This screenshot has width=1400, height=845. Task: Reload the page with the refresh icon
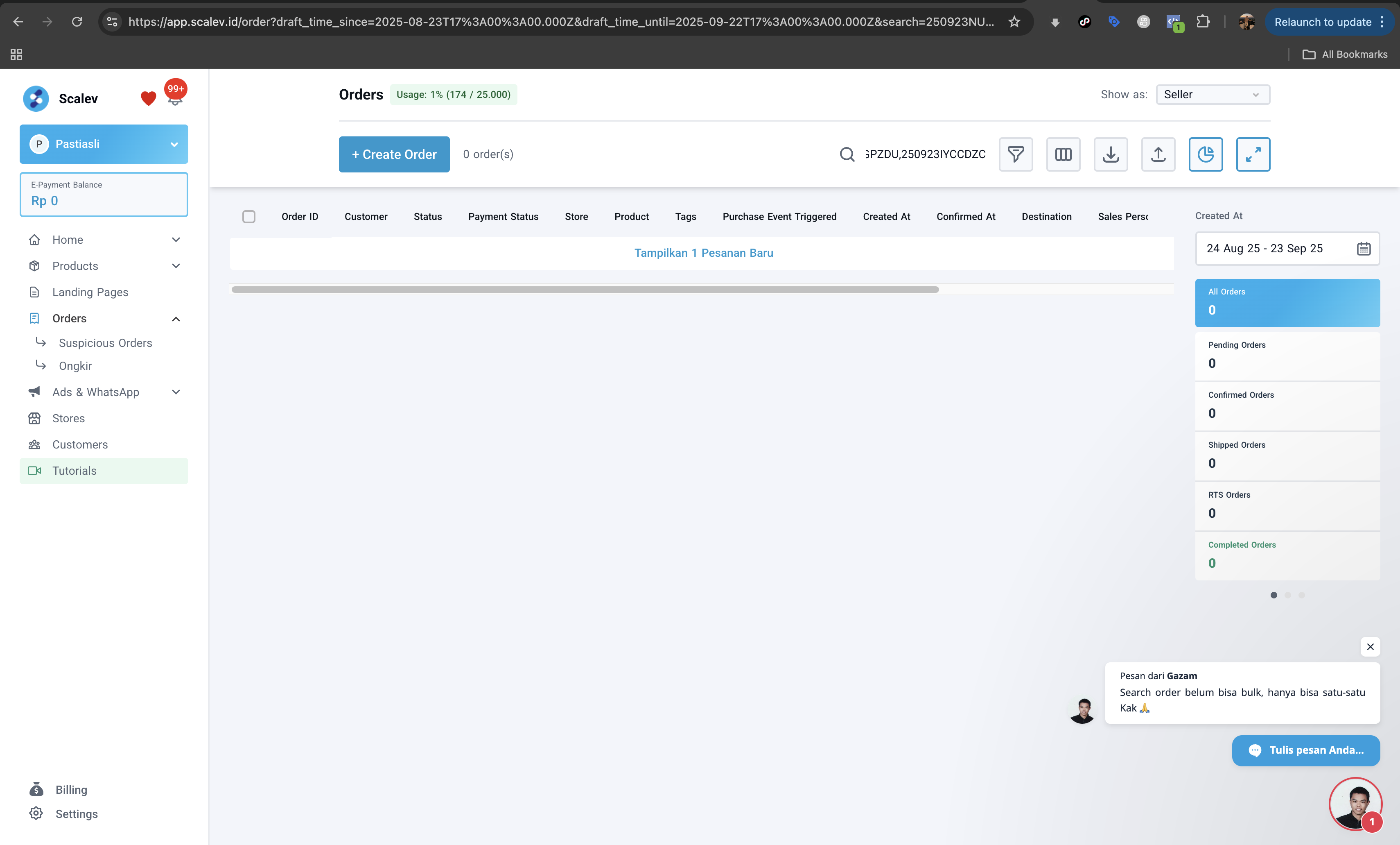pyautogui.click(x=77, y=22)
